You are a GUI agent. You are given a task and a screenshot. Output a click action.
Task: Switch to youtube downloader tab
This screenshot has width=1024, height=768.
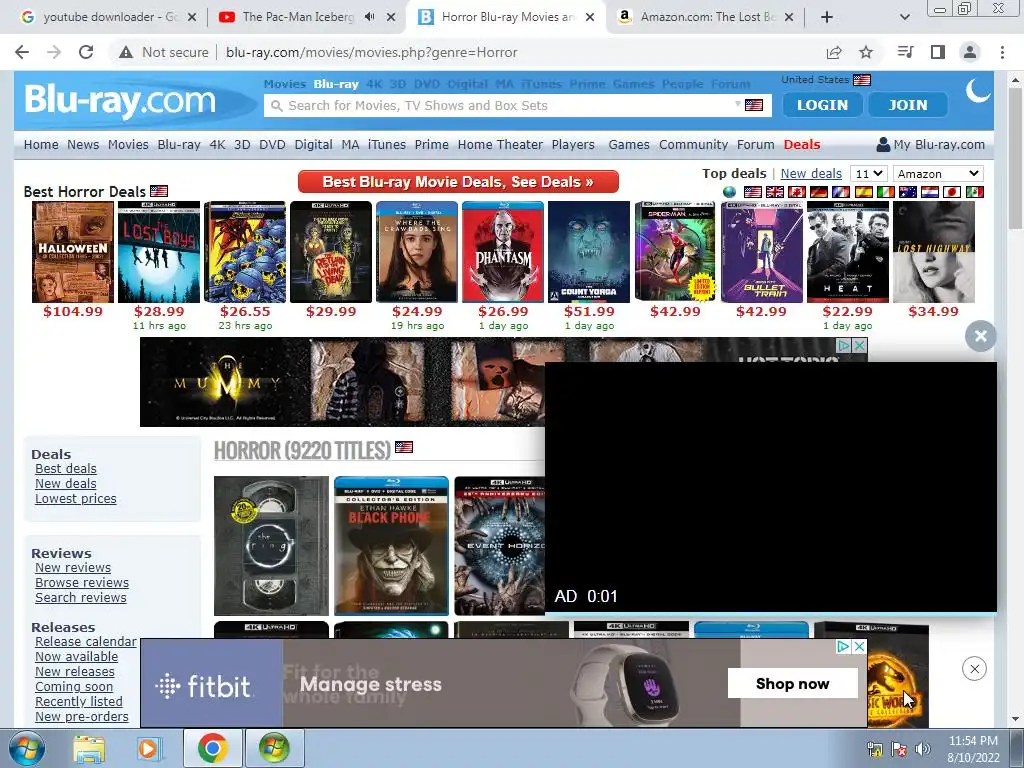(x=108, y=17)
